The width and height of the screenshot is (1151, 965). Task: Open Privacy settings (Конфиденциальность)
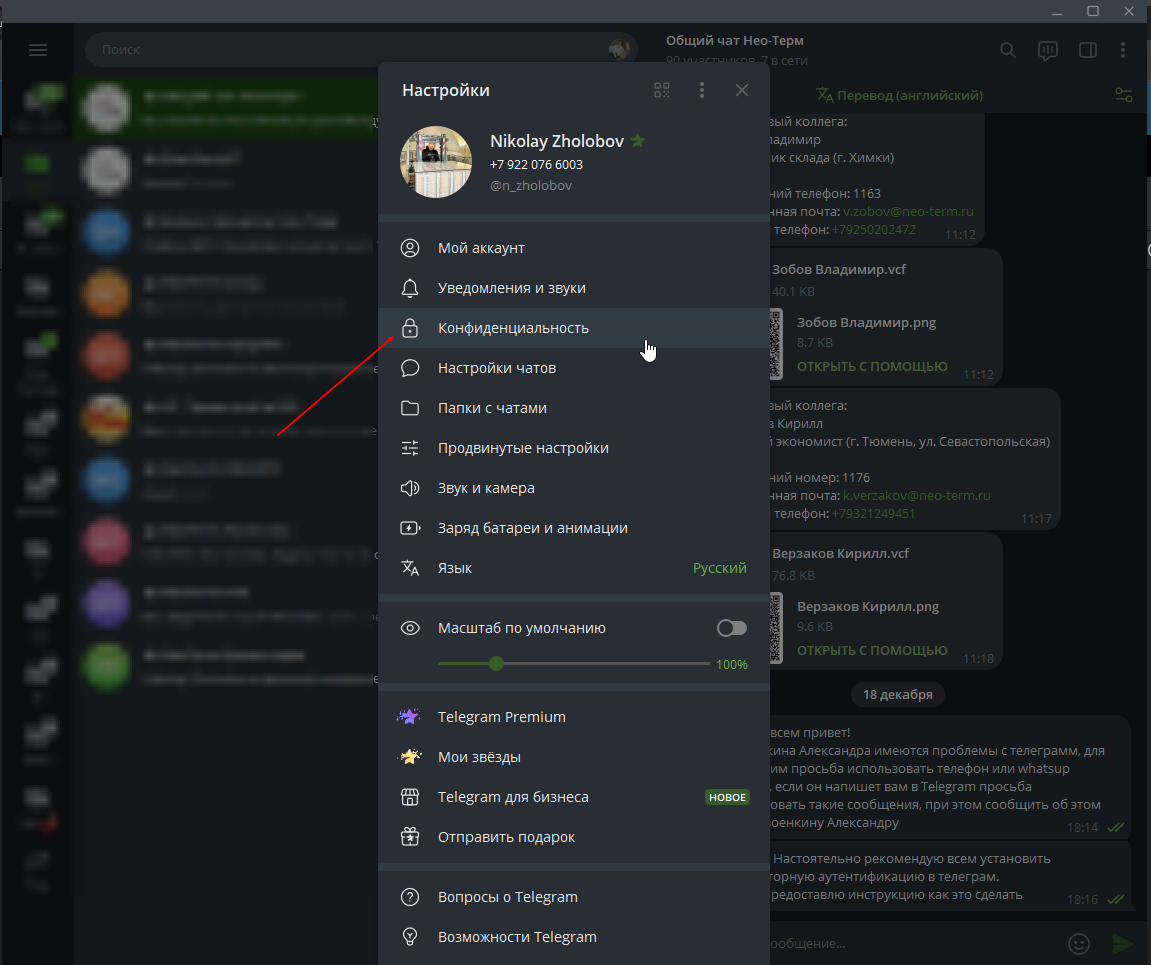(574, 328)
